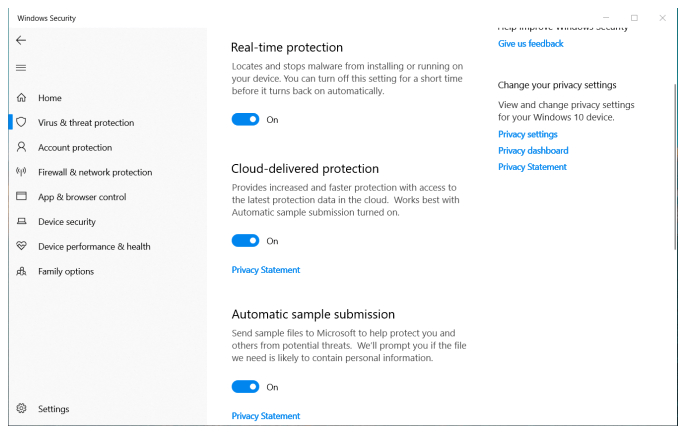This screenshot has width=686, height=434.
Task: Toggle Automatic sample submission off
Action: point(245,387)
